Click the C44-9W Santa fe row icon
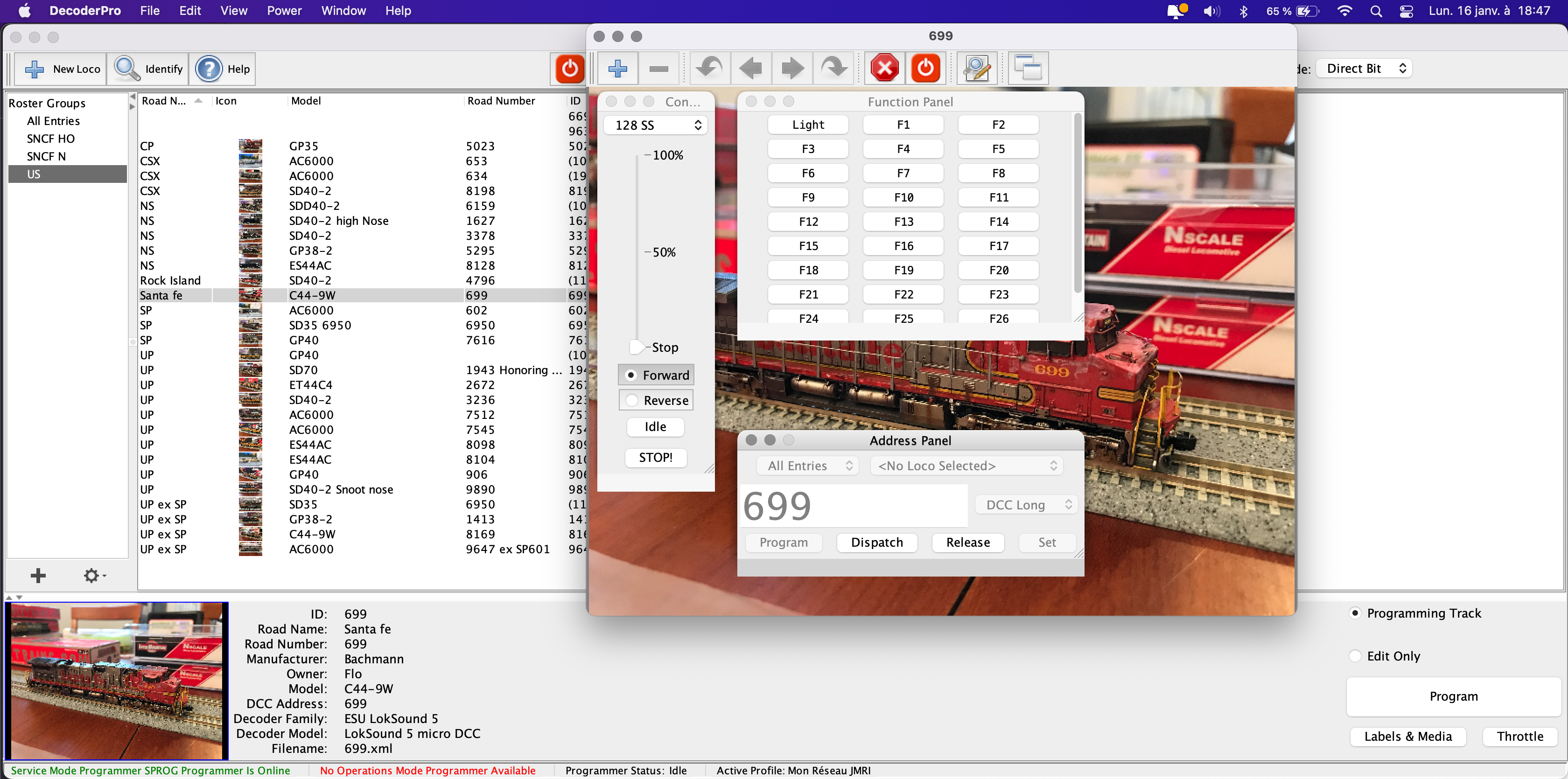 [x=250, y=295]
